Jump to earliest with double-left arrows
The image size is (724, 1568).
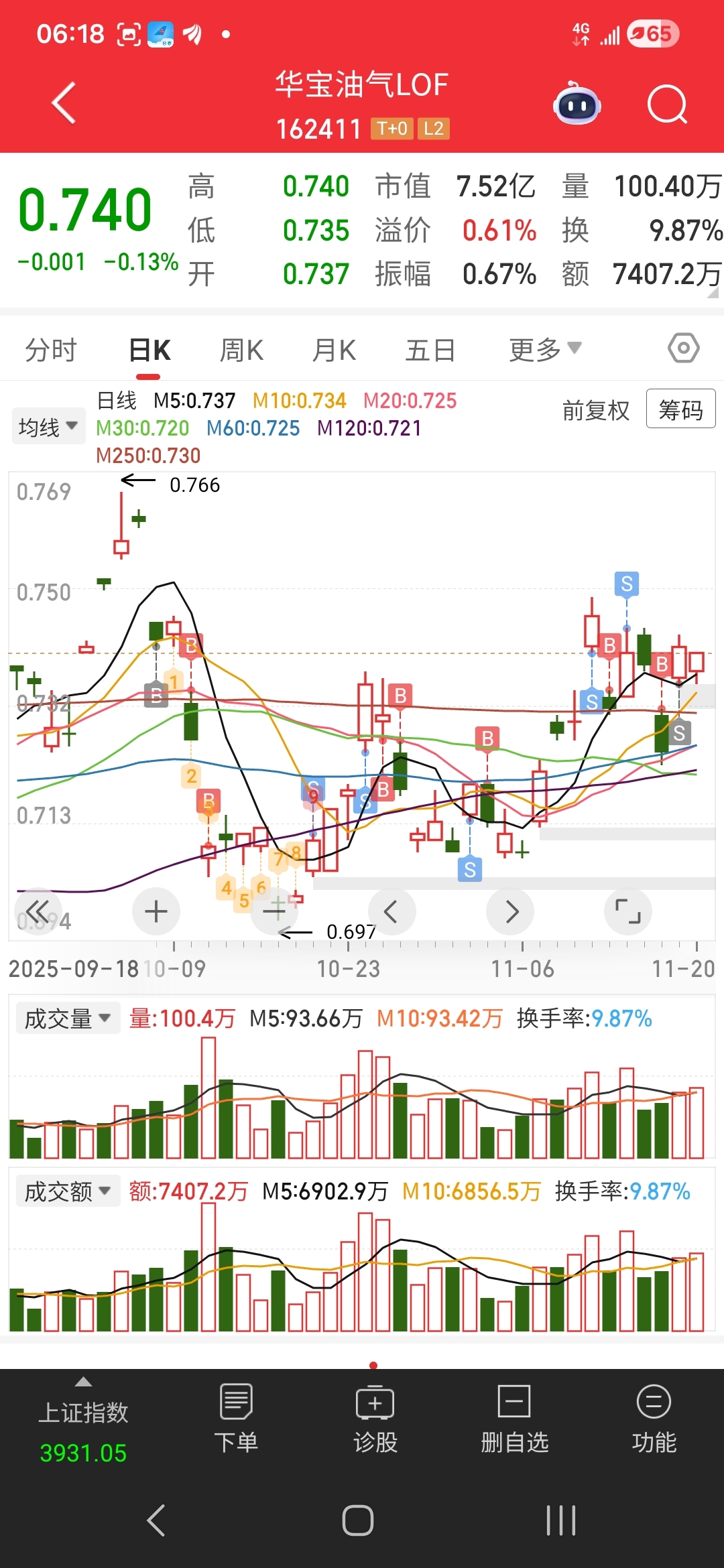point(38,911)
